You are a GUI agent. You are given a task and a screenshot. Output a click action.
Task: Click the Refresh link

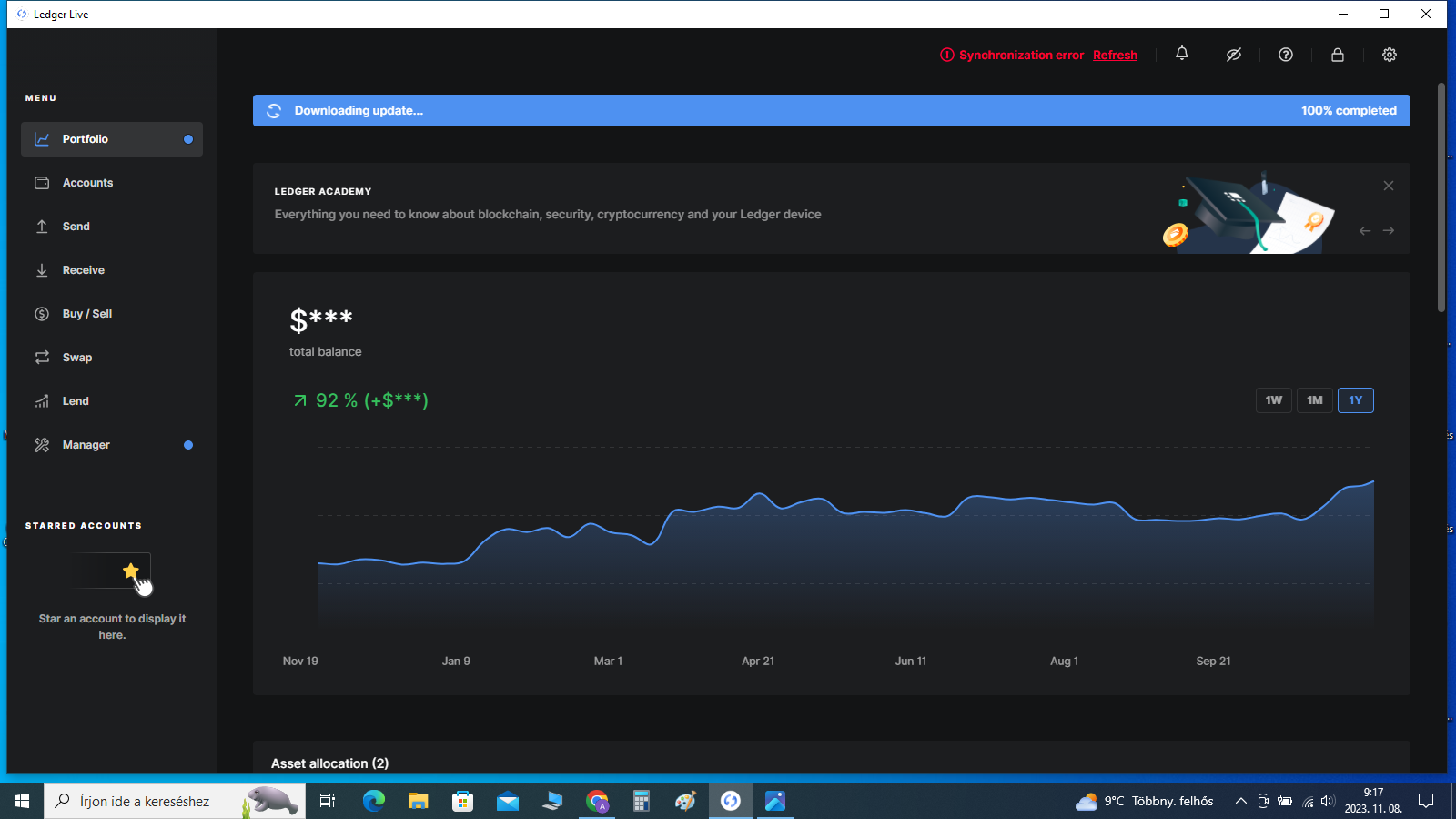click(1115, 55)
